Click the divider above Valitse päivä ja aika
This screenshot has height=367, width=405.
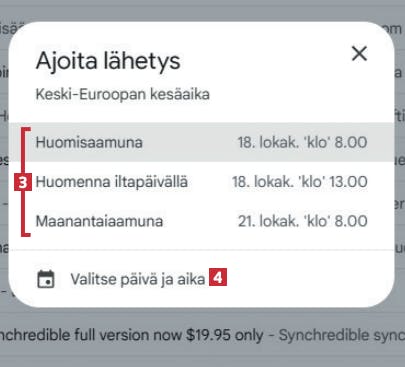pyautogui.click(x=201, y=250)
